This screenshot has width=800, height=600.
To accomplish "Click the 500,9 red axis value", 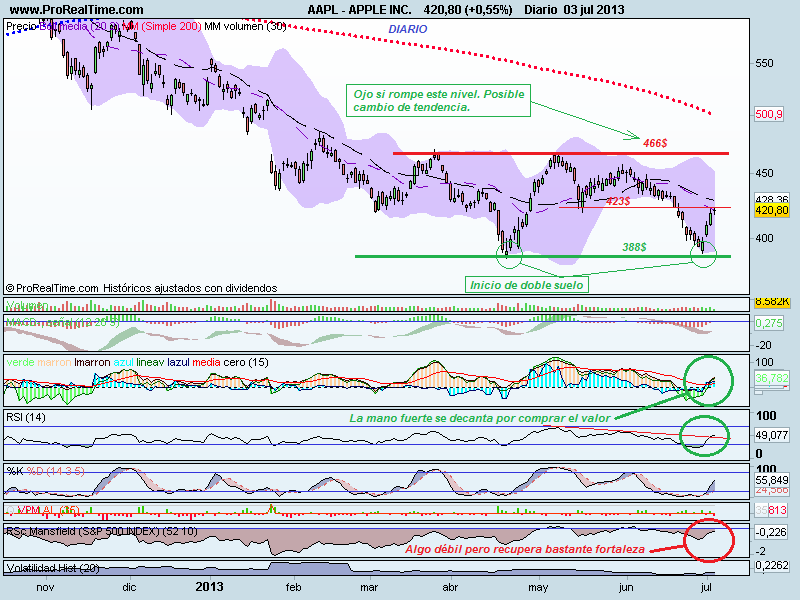I will (x=769, y=114).
